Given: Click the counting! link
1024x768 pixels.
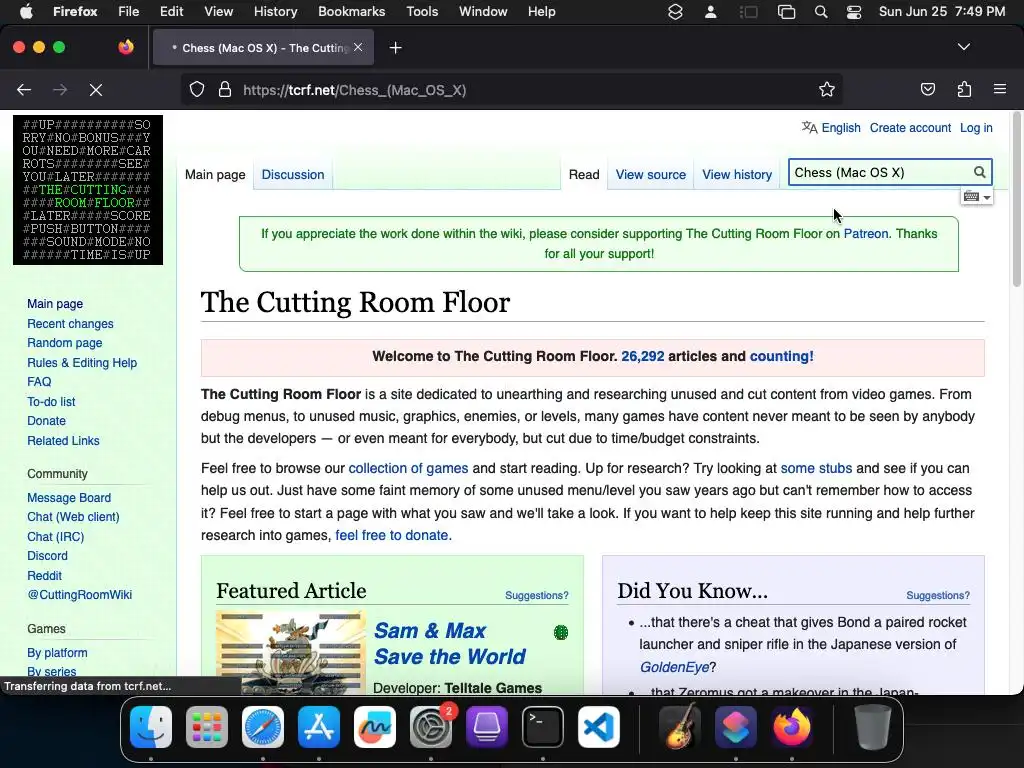Looking at the screenshot, I should coord(781,357).
